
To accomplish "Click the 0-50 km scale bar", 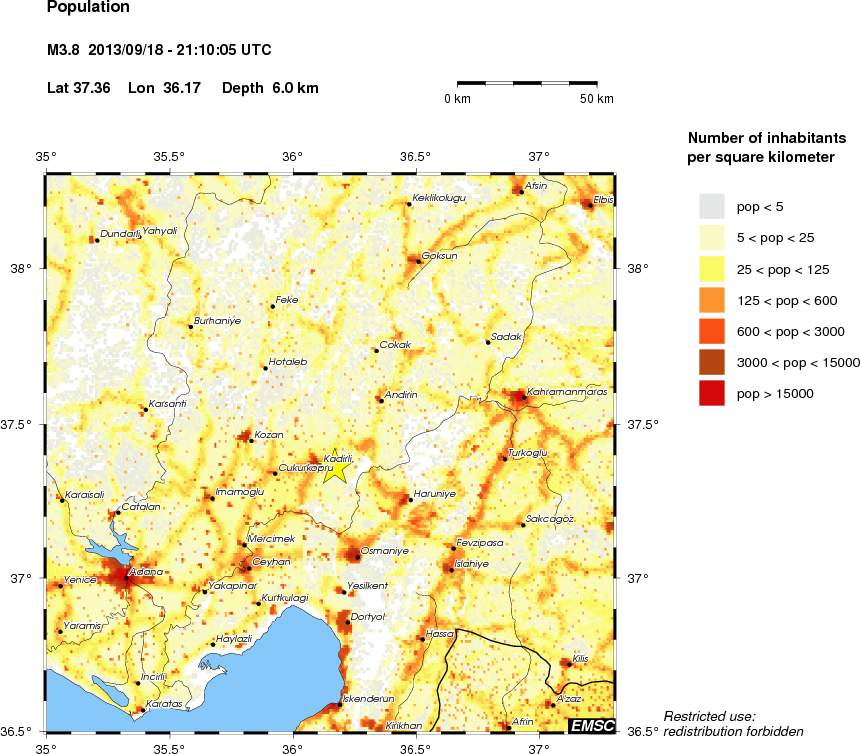I will coord(527,83).
